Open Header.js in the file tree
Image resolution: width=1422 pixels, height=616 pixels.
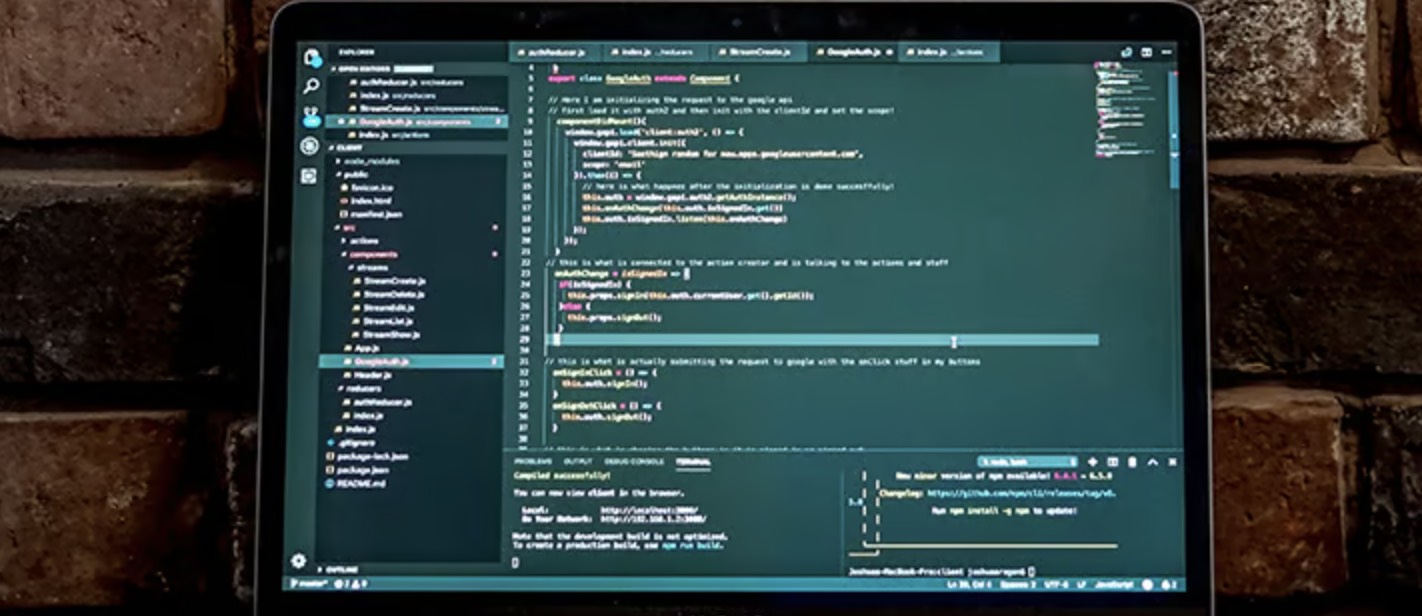(372, 374)
